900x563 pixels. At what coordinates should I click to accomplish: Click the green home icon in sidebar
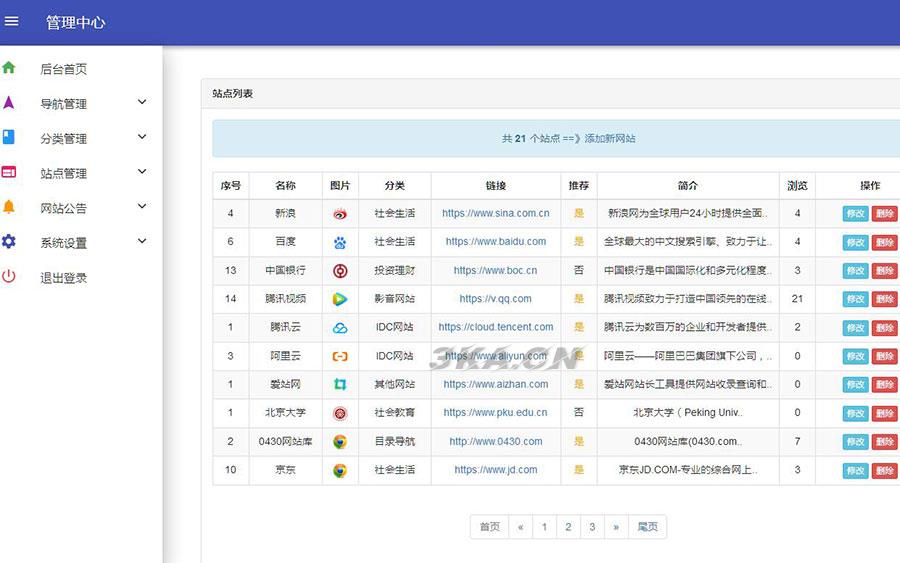click(x=9, y=68)
